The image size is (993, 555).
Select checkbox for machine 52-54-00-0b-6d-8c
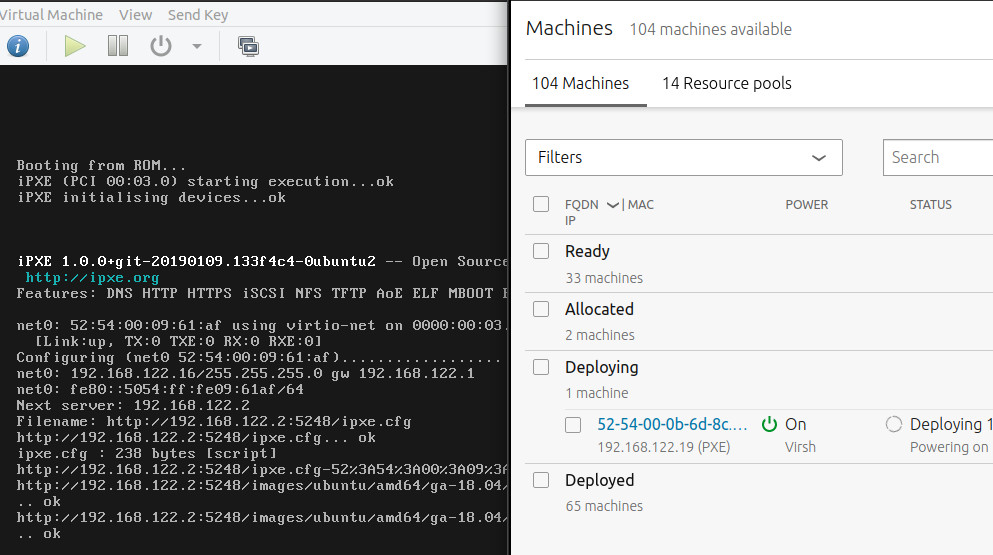573,425
